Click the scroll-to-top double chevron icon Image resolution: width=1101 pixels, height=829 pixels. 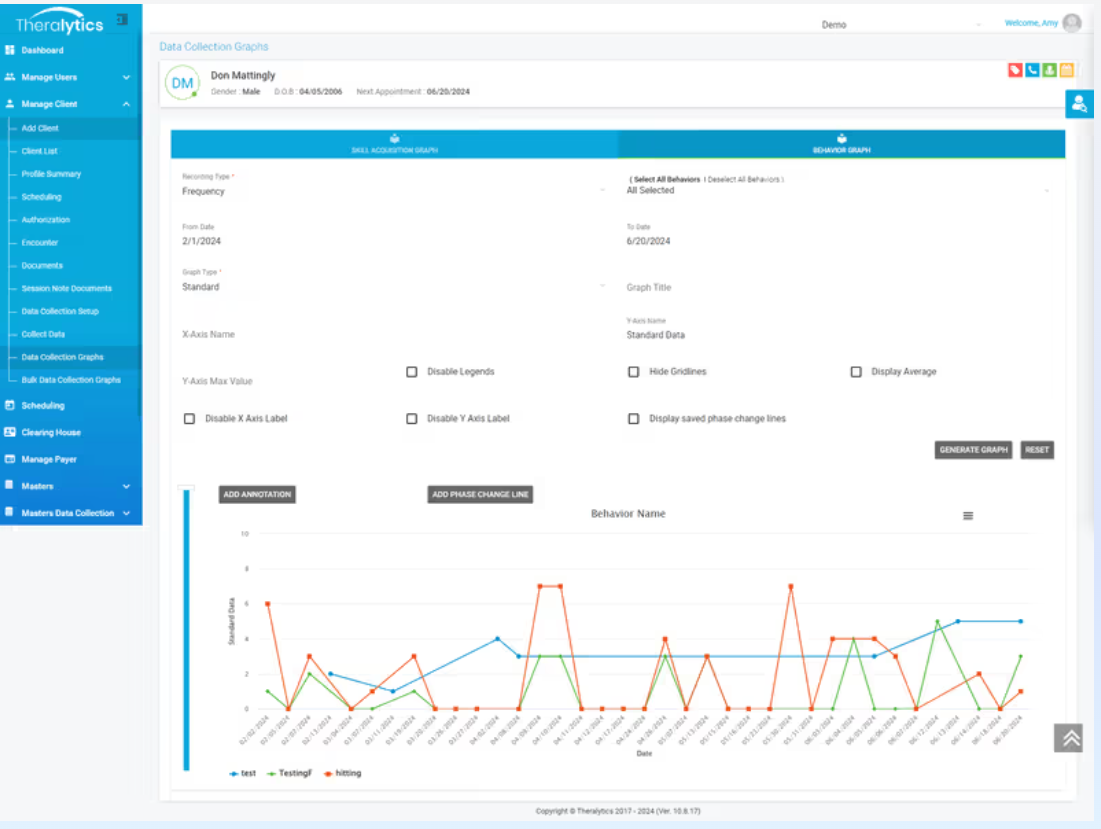[x=1068, y=738]
